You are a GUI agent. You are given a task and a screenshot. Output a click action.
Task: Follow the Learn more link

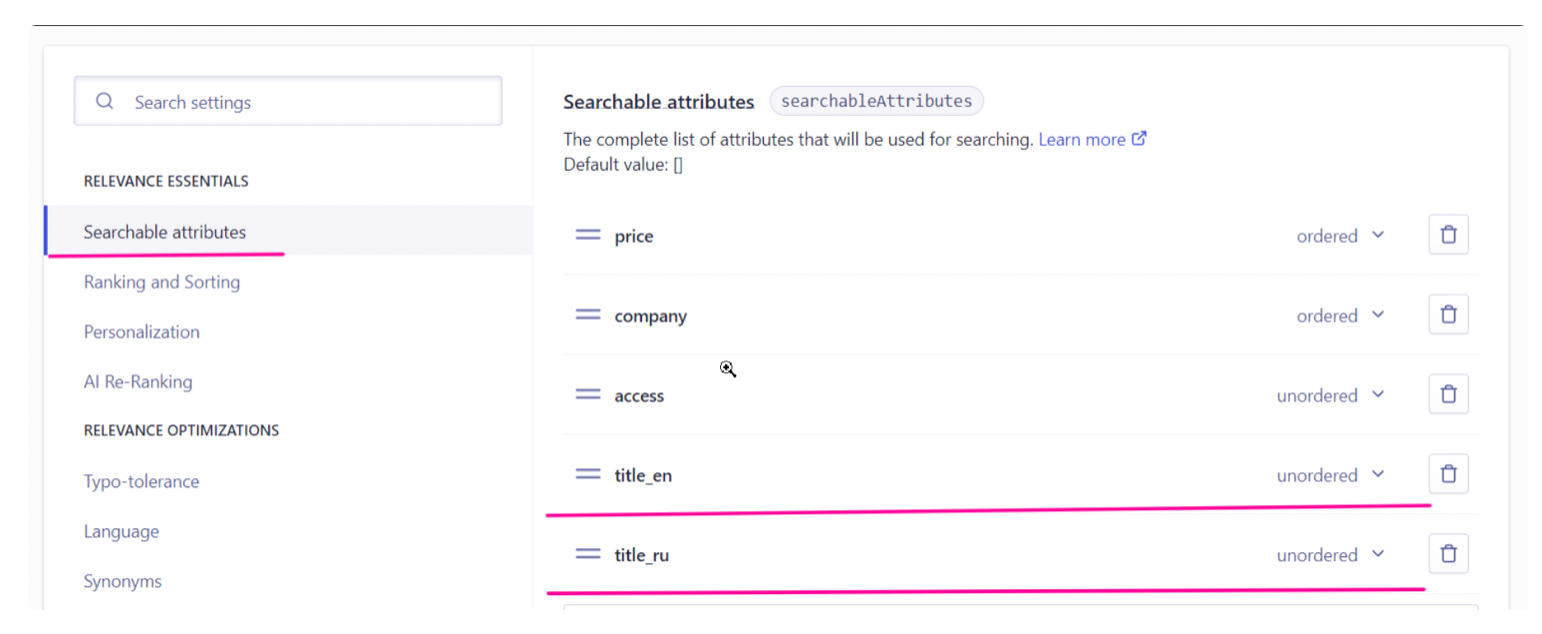(x=1092, y=140)
